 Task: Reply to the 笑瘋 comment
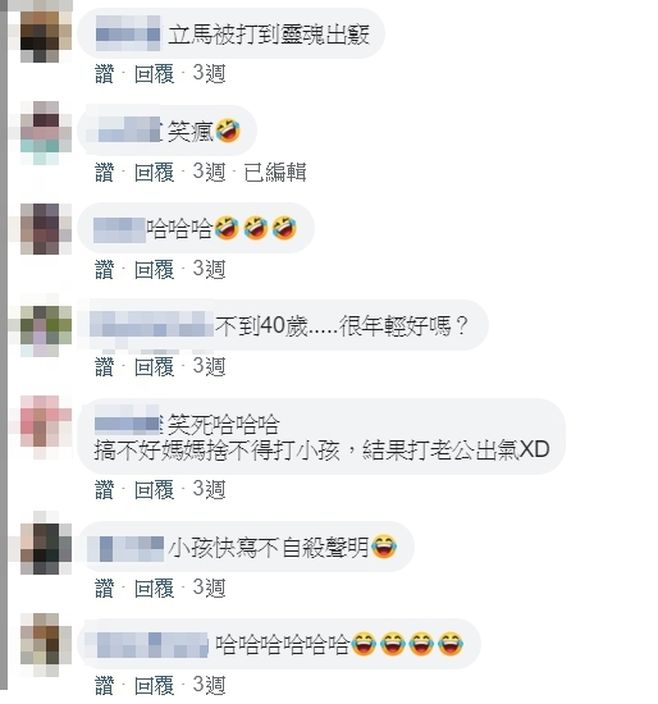[x=154, y=172]
